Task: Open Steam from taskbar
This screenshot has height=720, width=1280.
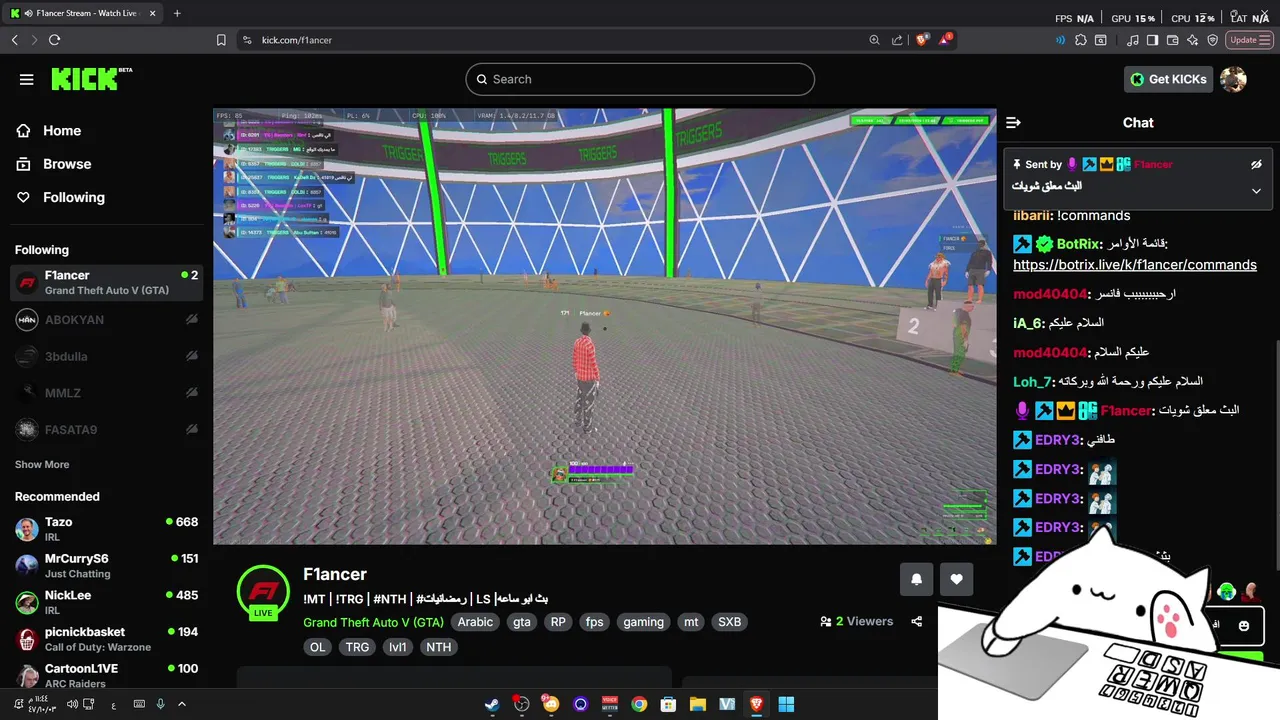Action: (x=492, y=704)
